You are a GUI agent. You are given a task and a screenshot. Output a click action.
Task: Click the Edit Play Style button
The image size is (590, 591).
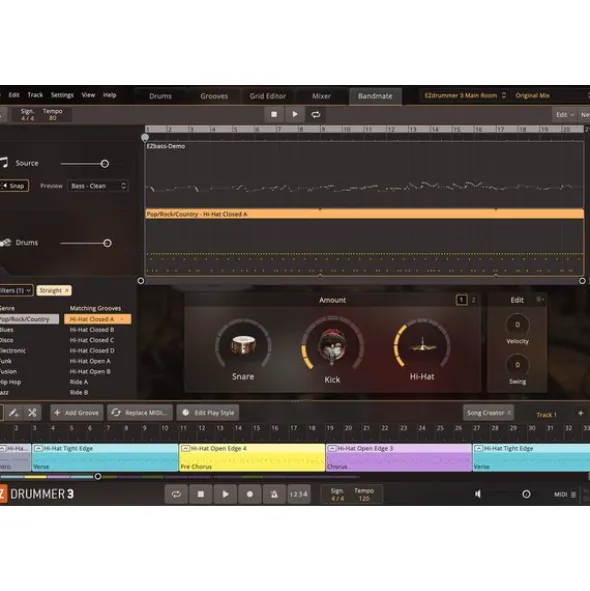pos(208,413)
